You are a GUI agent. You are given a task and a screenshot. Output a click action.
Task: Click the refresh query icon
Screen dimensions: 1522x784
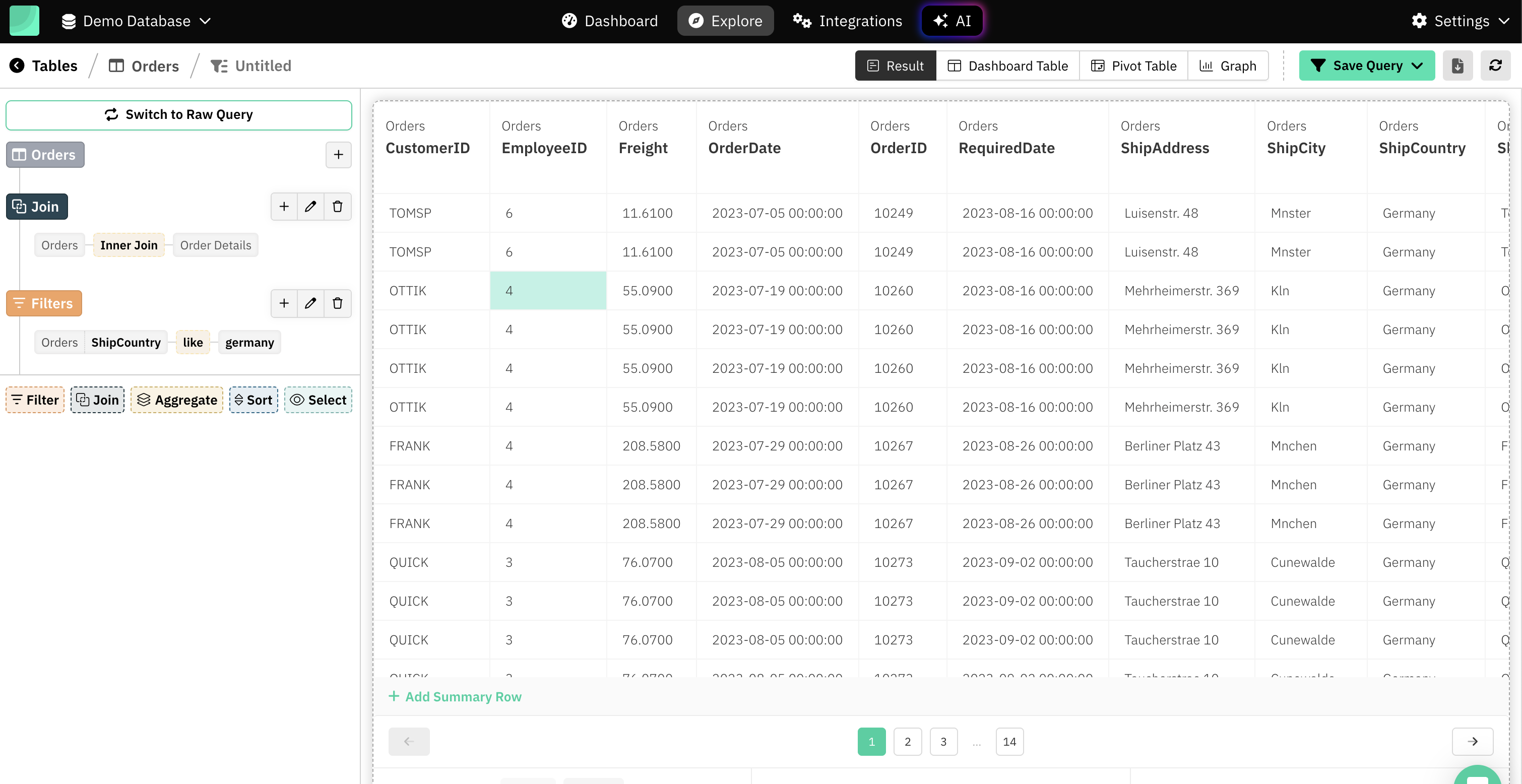click(1496, 65)
